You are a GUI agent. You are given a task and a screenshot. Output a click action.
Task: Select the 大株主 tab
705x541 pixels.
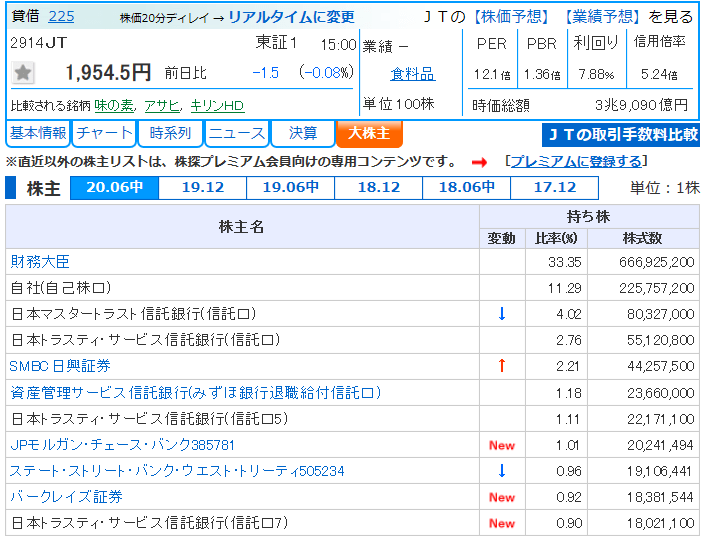(x=369, y=133)
